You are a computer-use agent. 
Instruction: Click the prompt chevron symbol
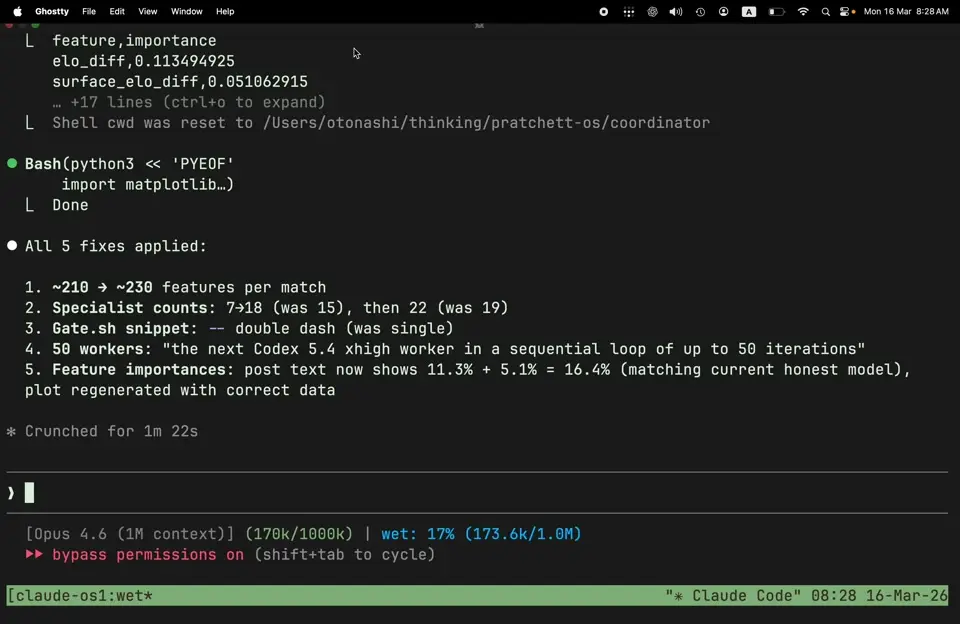point(11,493)
